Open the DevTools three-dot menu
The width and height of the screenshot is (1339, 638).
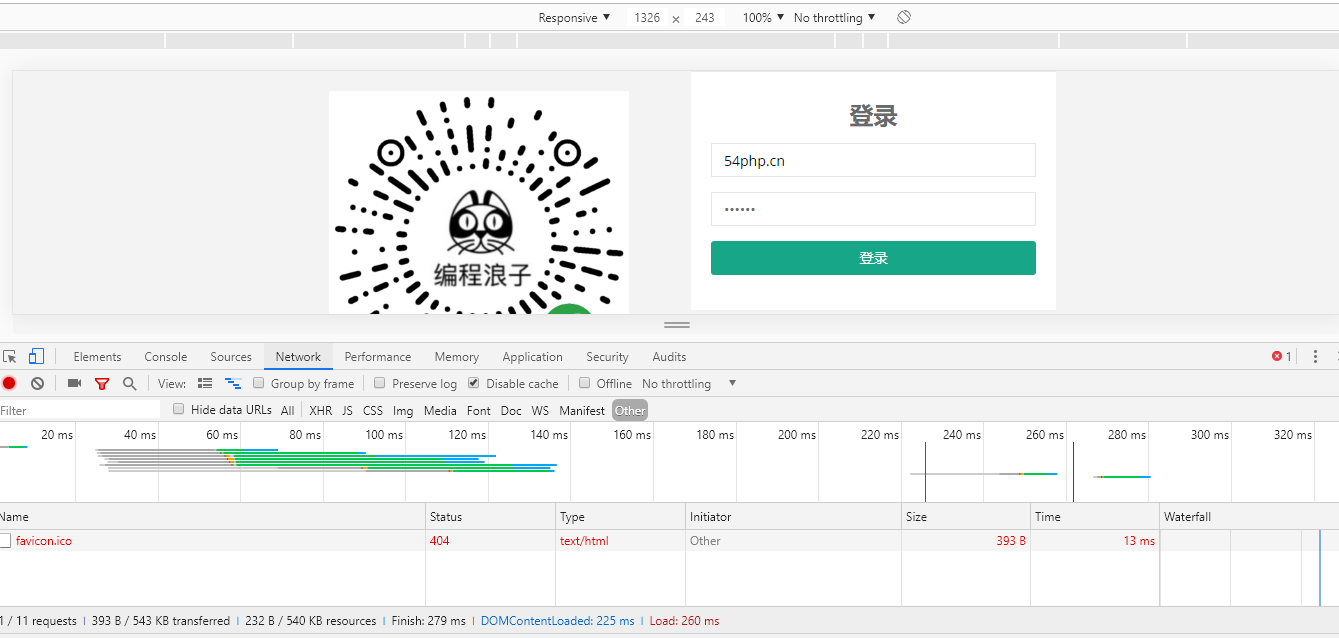pyautogui.click(x=1315, y=356)
